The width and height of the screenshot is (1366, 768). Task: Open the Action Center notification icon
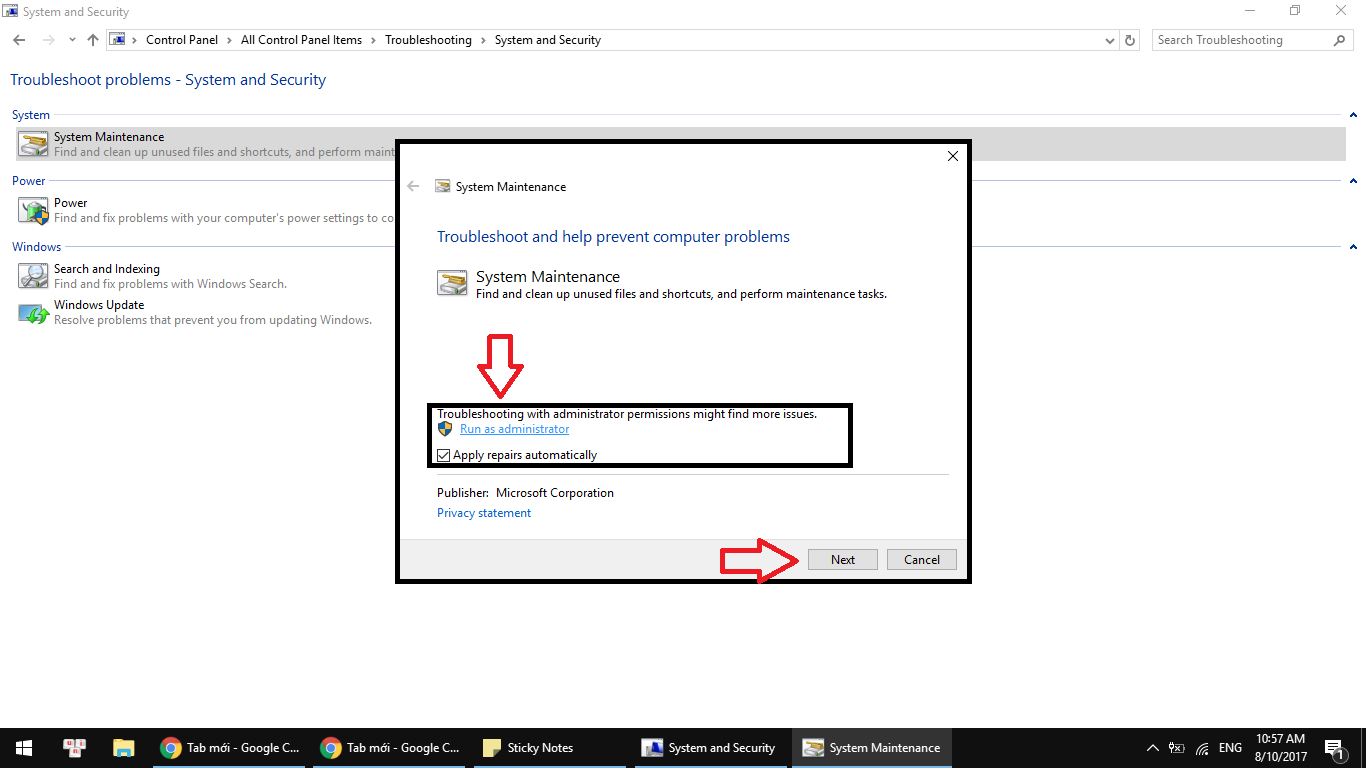click(x=1334, y=748)
